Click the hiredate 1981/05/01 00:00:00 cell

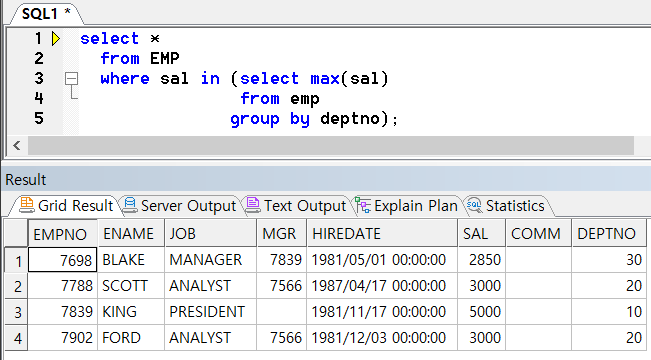click(382, 260)
